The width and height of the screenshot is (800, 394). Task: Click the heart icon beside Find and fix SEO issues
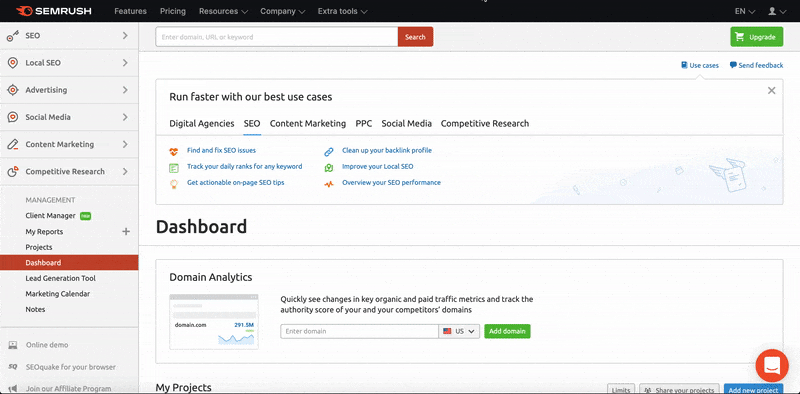(x=173, y=151)
